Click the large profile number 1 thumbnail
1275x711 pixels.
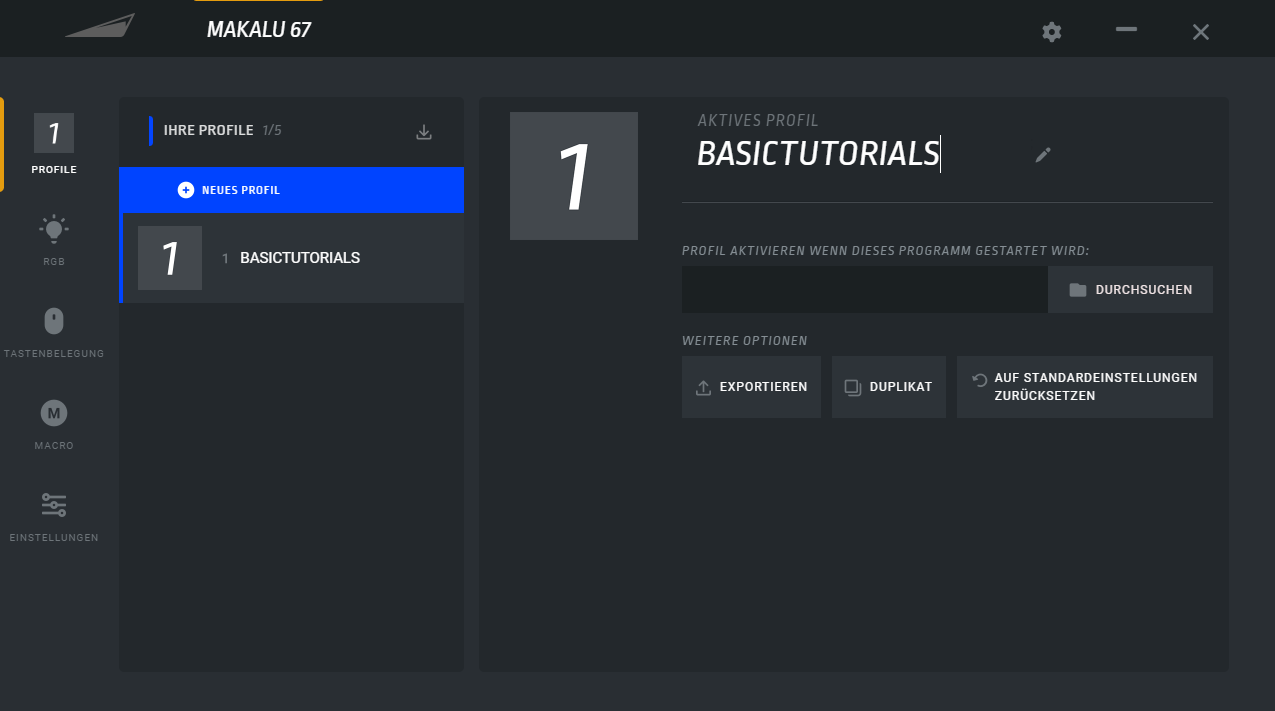[573, 176]
